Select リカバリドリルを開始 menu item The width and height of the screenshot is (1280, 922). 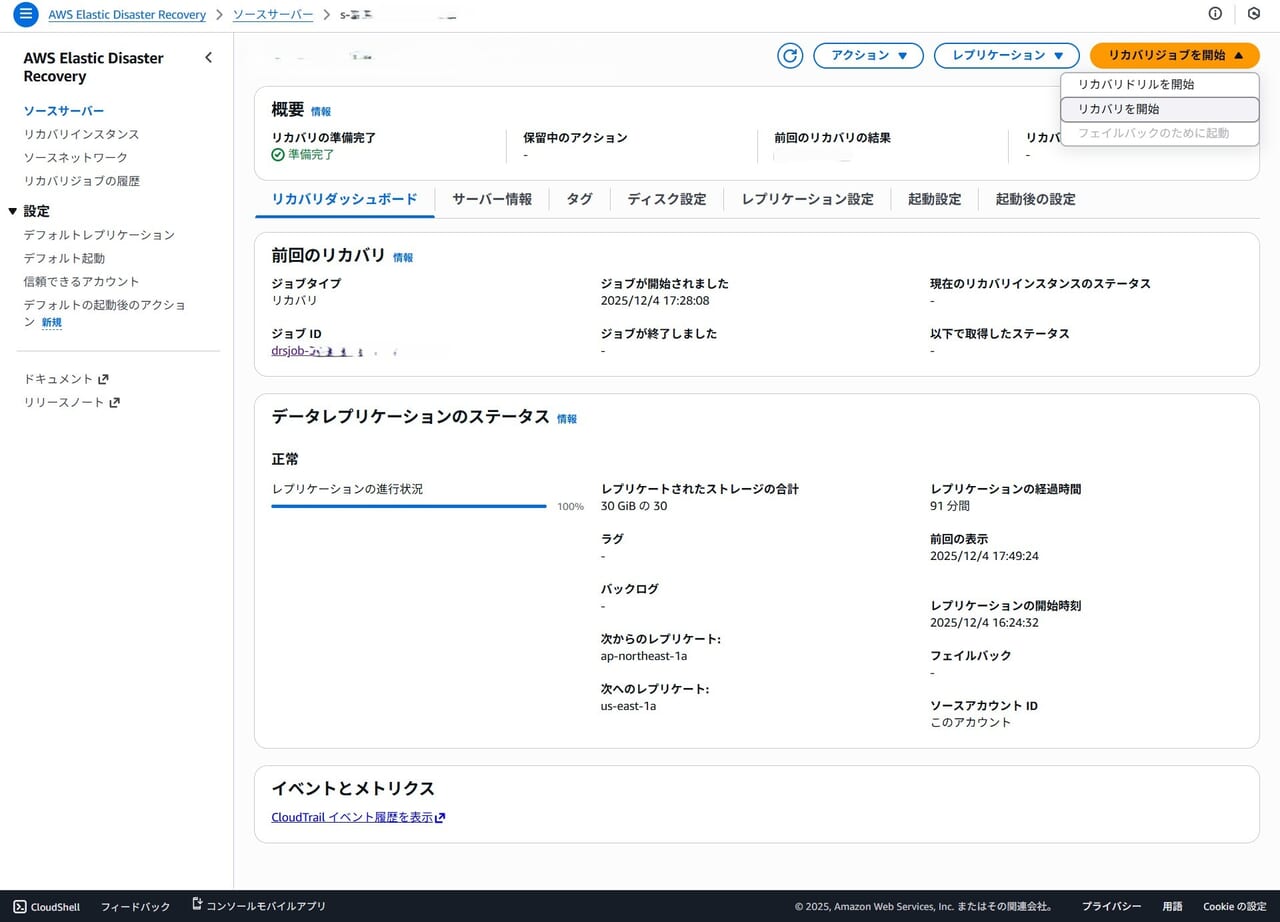1136,85
